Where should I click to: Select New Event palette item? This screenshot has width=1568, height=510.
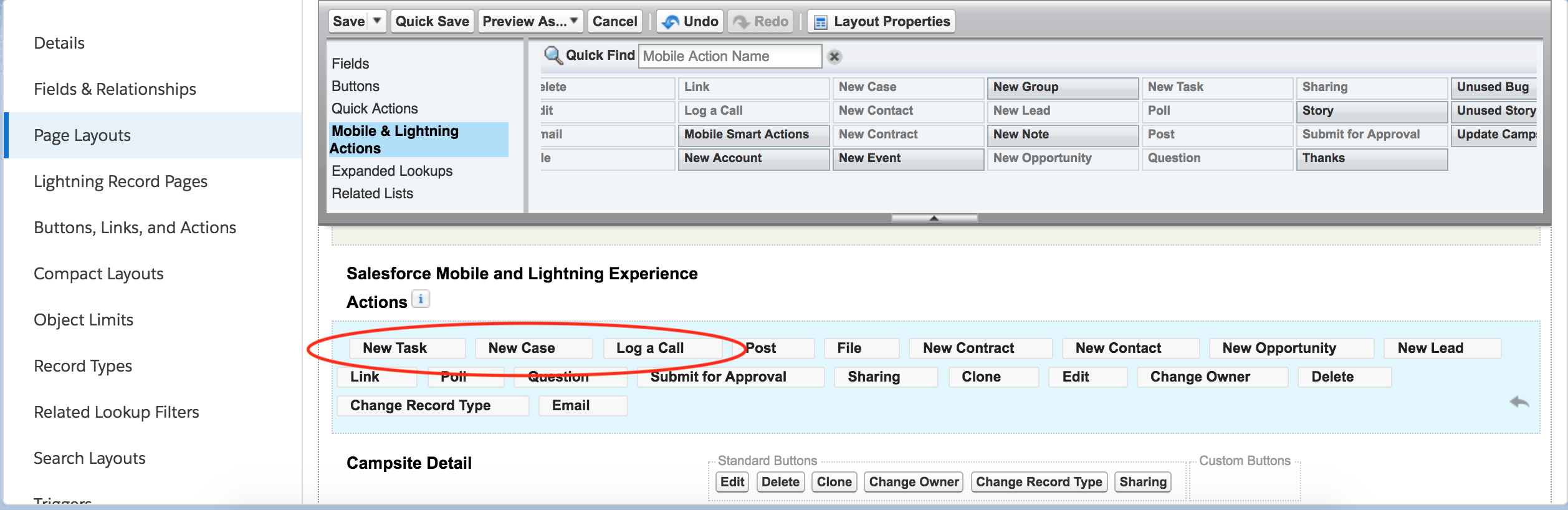908,158
